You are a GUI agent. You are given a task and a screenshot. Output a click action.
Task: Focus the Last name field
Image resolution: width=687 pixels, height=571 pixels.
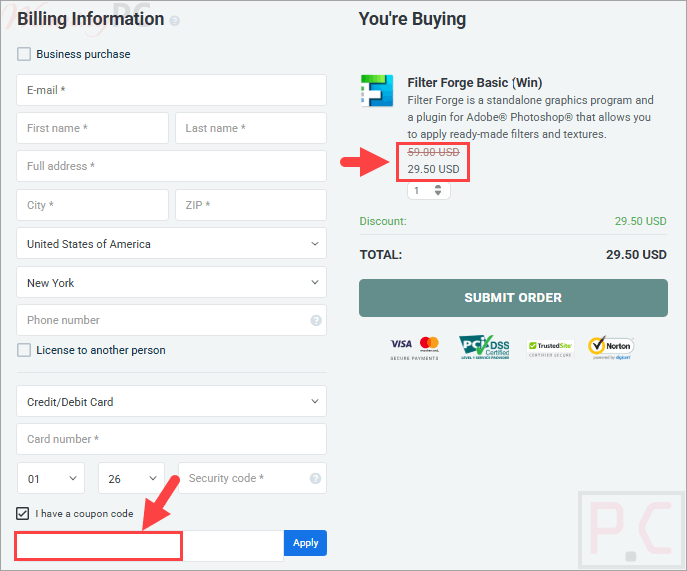click(x=251, y=128)
